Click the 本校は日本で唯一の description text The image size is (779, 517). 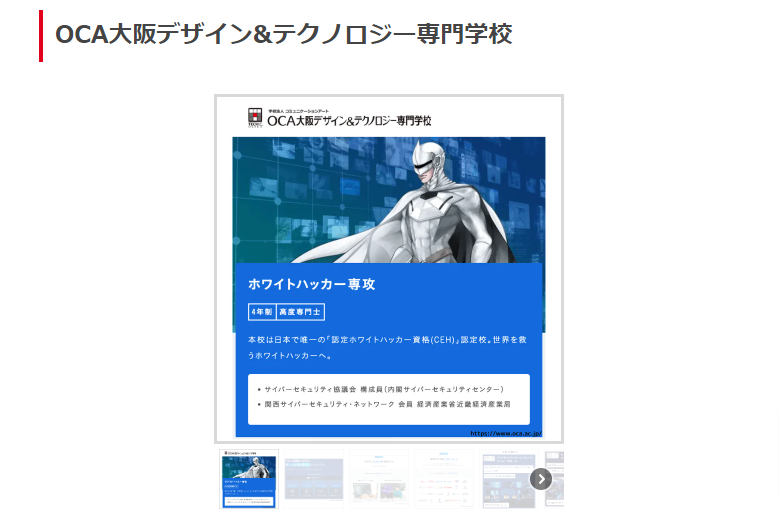click(x=388, y=348)
